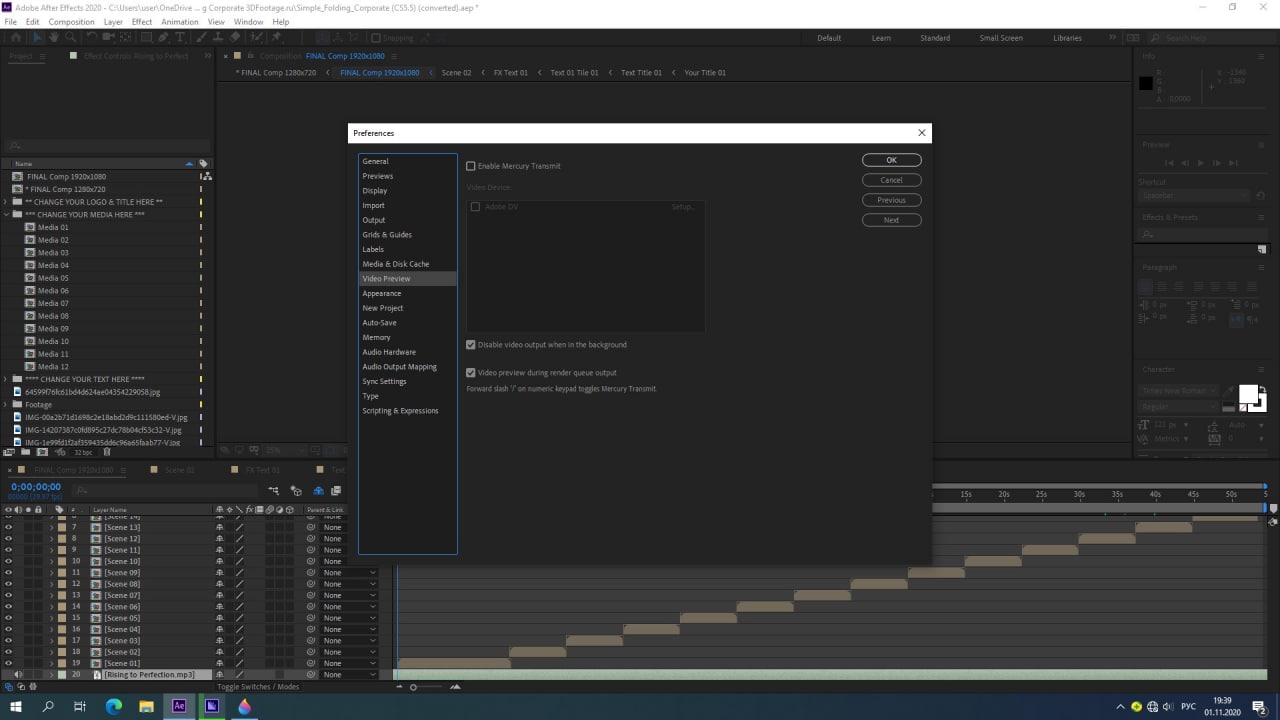
Task: Expand CHANGE YOUR LOGO & TITLE HERE folder
Action: click(x=6, y=202)
